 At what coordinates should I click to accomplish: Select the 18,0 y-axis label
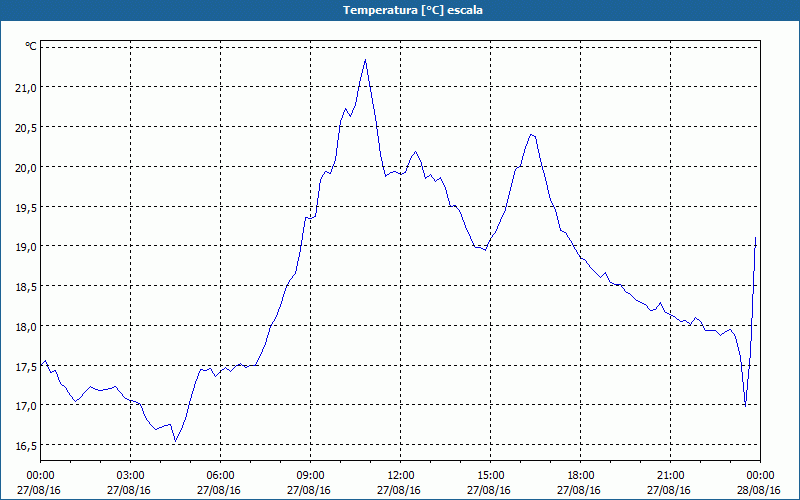(26, 327)
